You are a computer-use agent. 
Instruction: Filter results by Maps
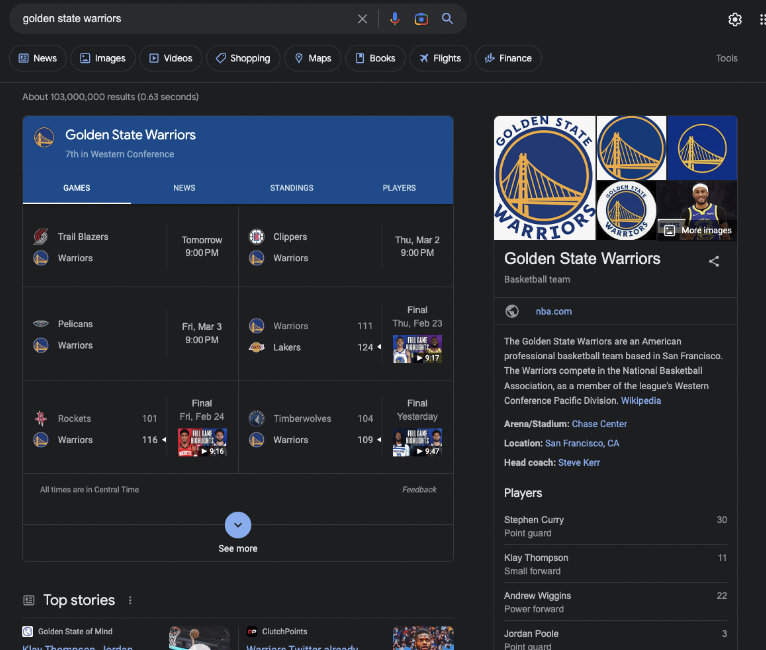[313, 58]
